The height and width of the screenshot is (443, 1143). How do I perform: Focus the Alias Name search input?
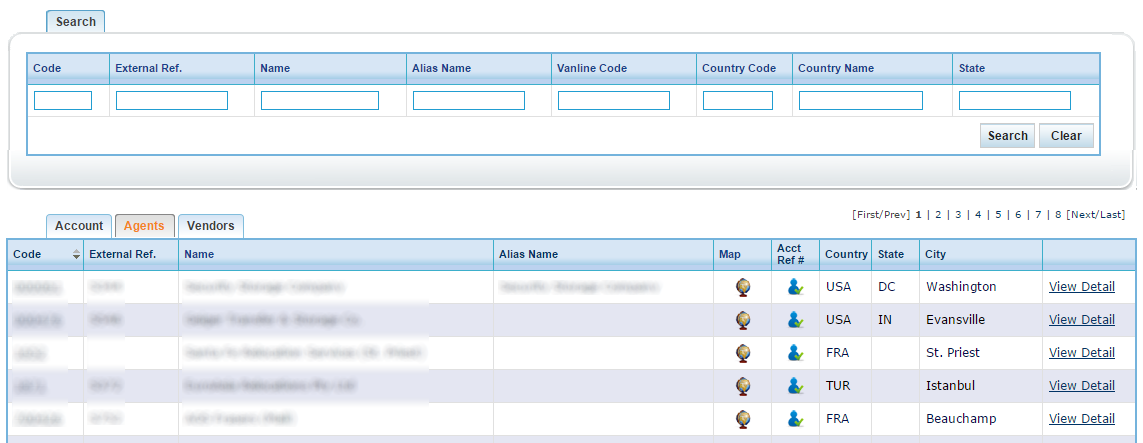[469, 101]
